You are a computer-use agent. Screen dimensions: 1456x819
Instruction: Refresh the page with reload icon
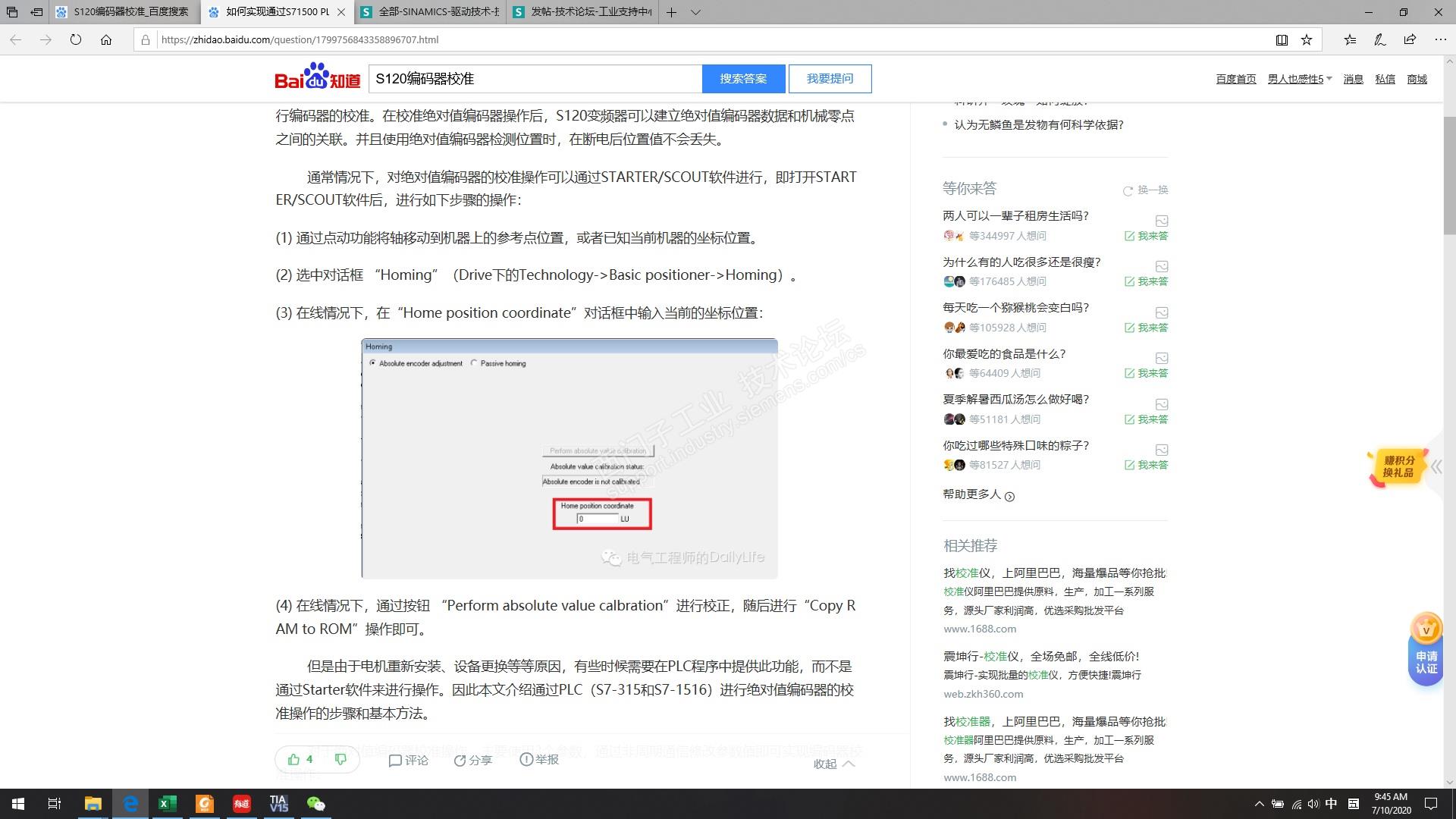(x=76, y=40)
